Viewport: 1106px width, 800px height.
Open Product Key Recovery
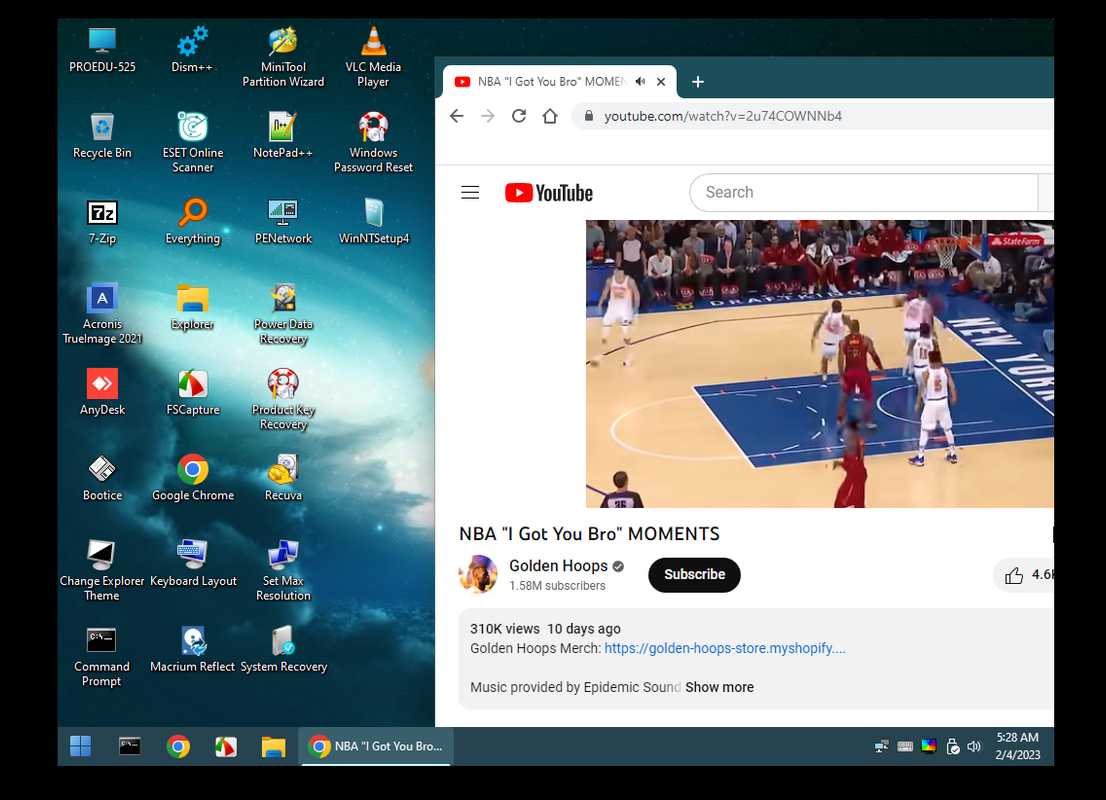283,399
